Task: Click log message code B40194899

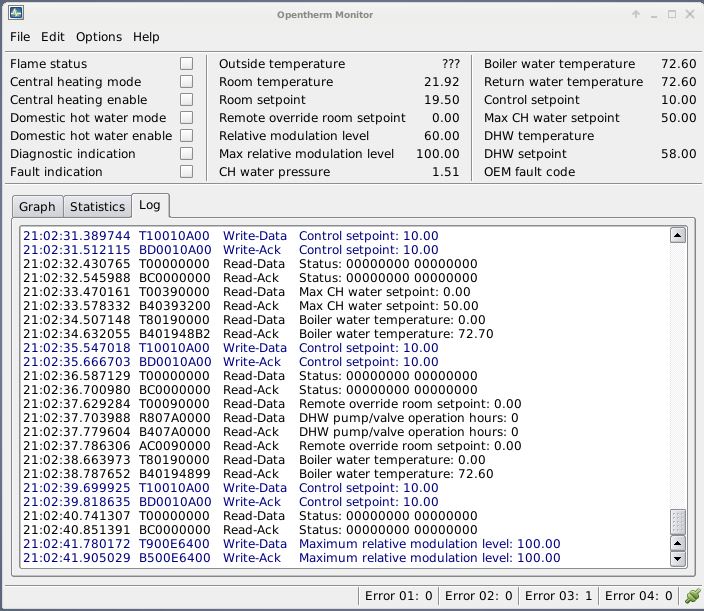Action: [x=175, y=474]
